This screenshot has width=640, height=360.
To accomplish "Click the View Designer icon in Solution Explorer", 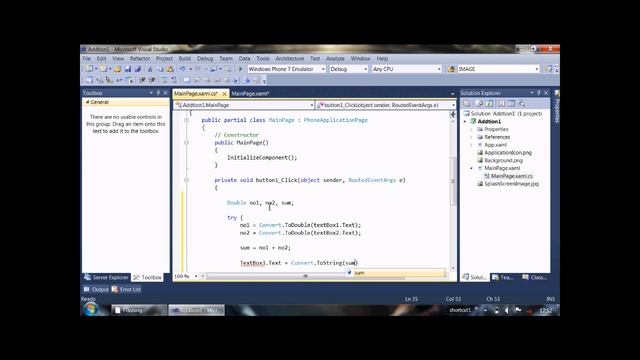I will click(511, 103).
